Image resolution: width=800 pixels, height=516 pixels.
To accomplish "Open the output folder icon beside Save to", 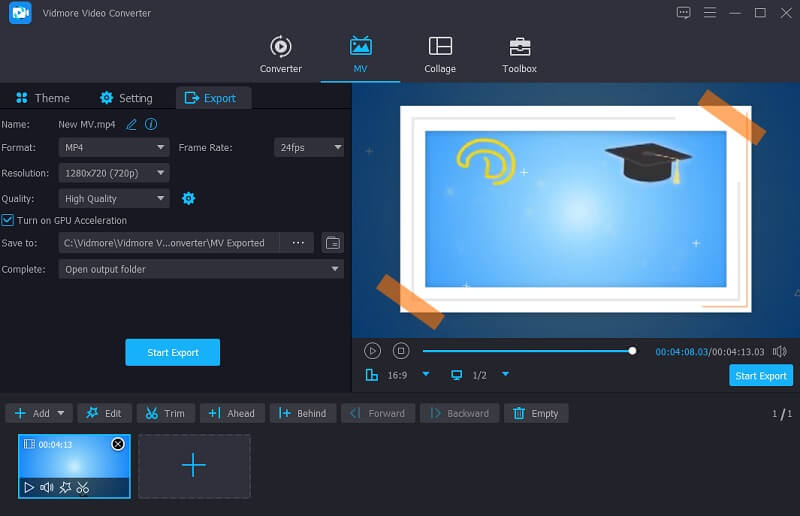I will (333, 243).
